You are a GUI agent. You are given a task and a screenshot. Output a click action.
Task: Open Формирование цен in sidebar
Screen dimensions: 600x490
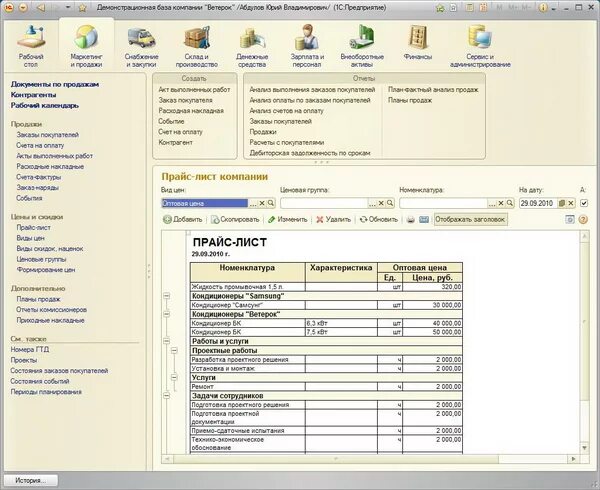(46, 270)
